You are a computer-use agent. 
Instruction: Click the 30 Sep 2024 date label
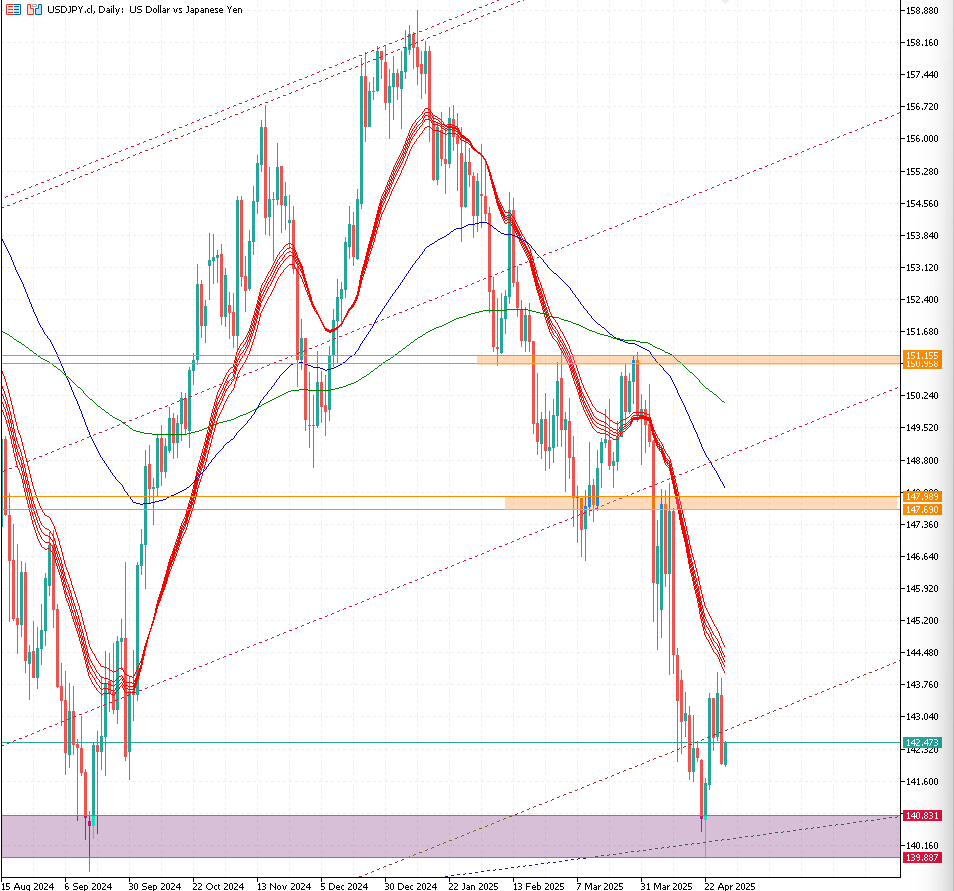pyautogui.click(x=155, y=886)
